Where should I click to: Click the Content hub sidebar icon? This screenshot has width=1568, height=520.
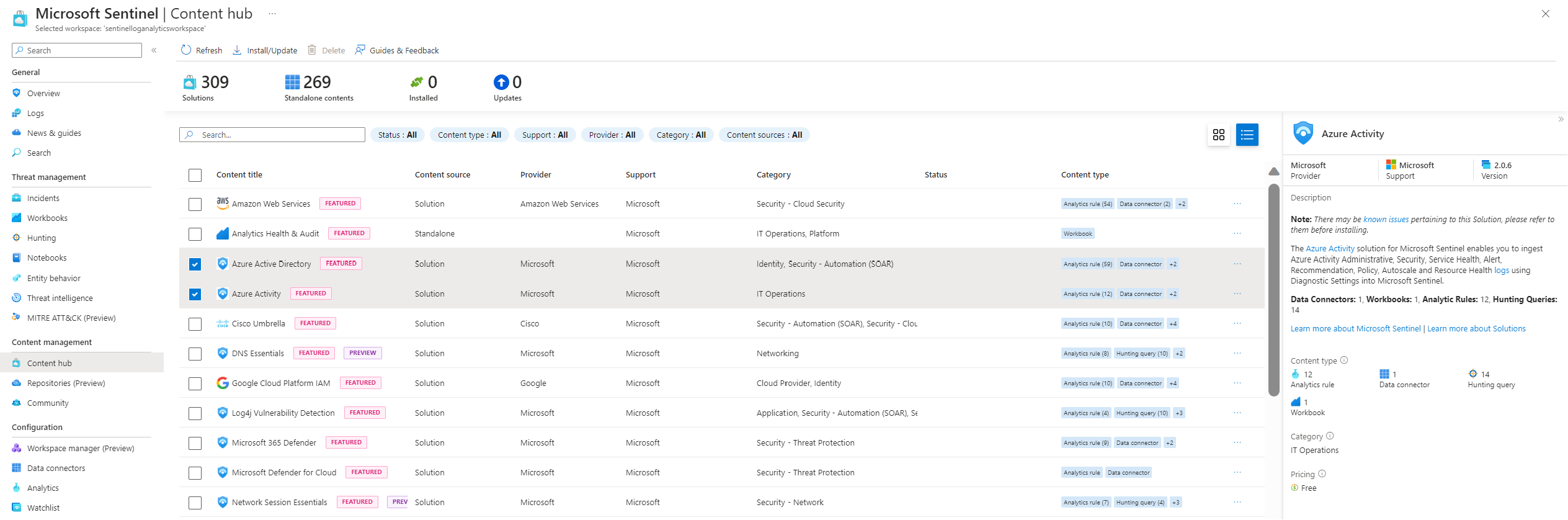click(x=17, y=363)
